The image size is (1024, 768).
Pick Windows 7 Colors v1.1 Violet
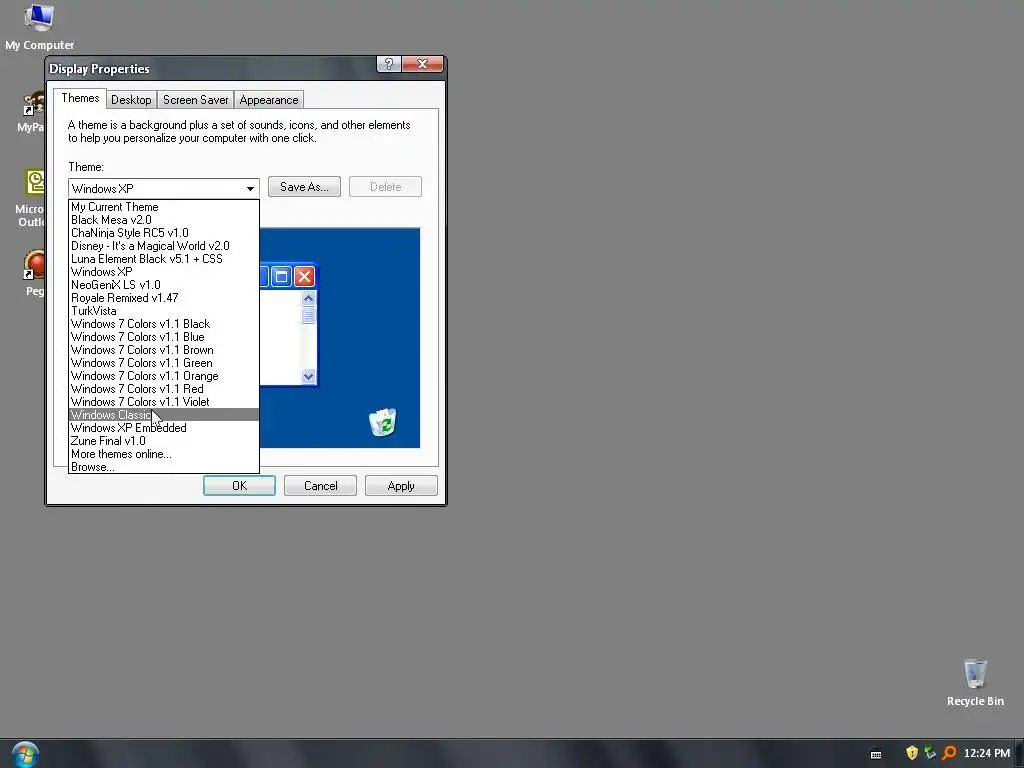(164, 402)
